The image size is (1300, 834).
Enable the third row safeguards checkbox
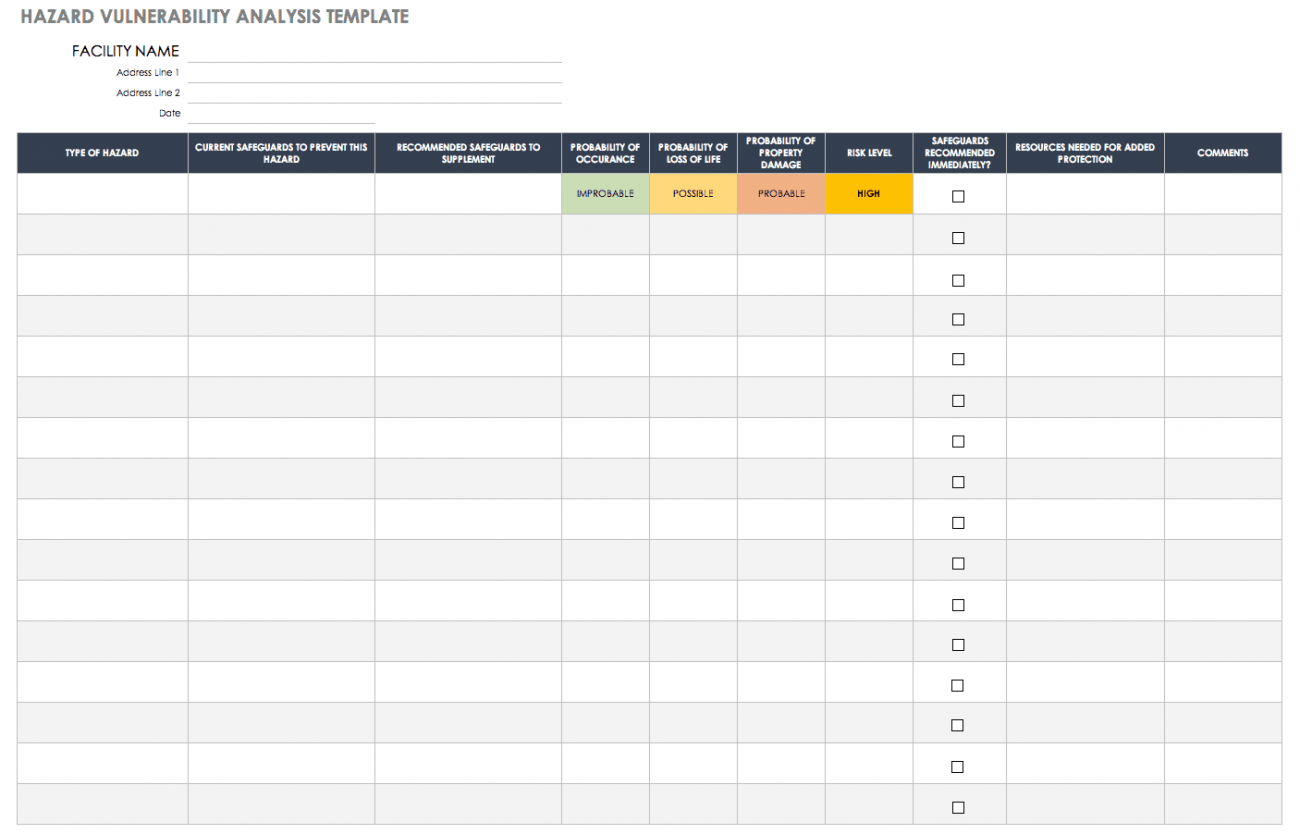click(x=958, y=280)
